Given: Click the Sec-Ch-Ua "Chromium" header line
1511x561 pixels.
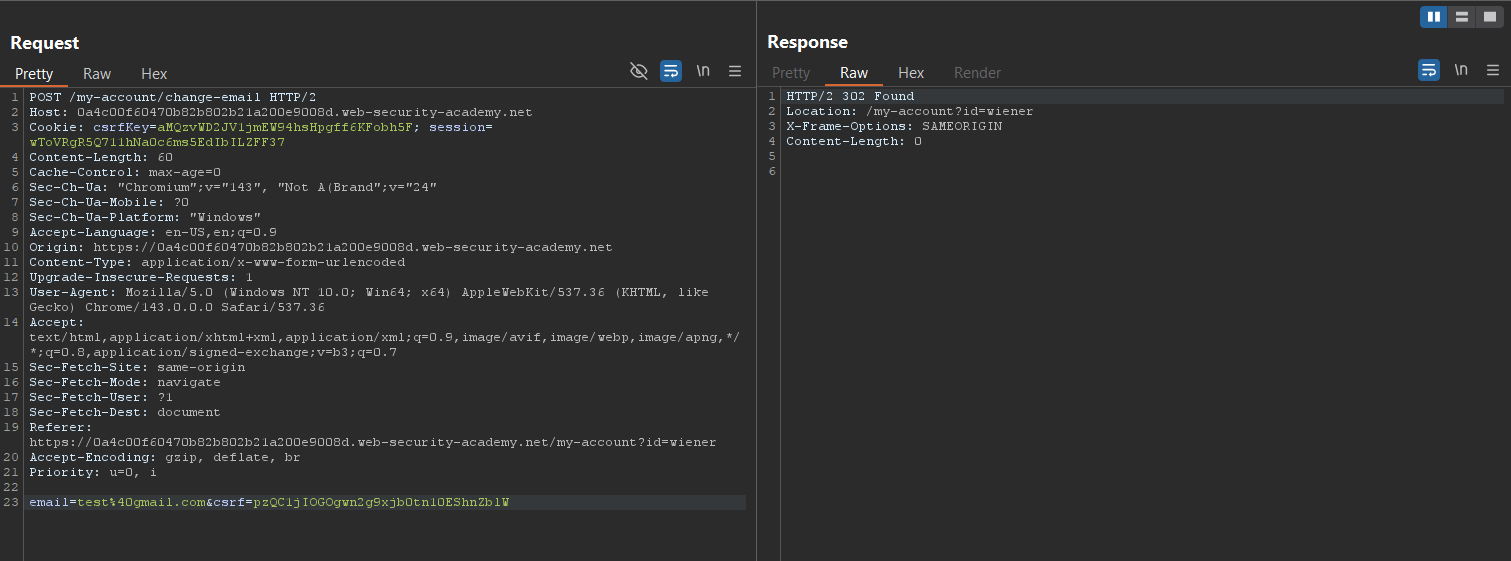Looking at the screenshot, I should [x=233, y=187].
